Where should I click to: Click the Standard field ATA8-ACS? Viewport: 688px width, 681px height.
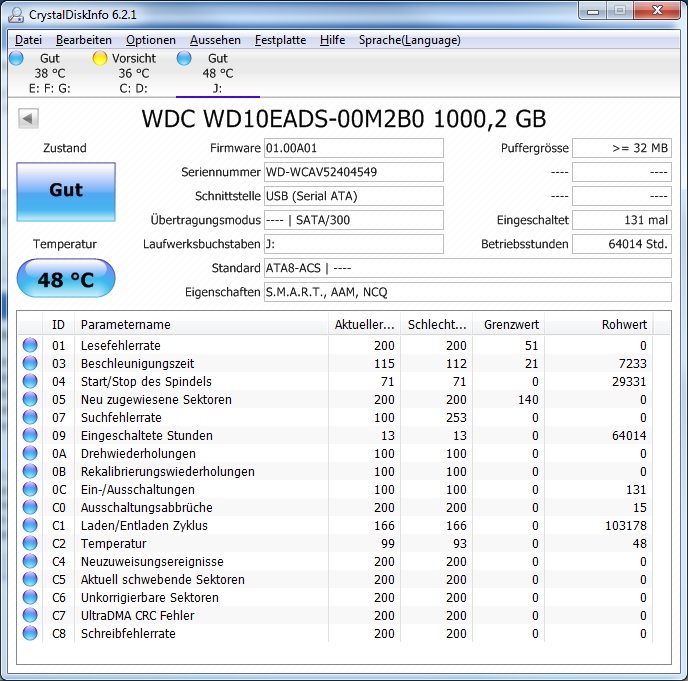[x=468, y=268]
